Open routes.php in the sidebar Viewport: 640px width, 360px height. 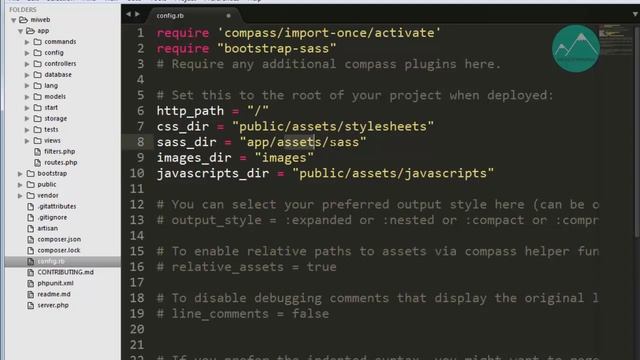coord(61,162)
